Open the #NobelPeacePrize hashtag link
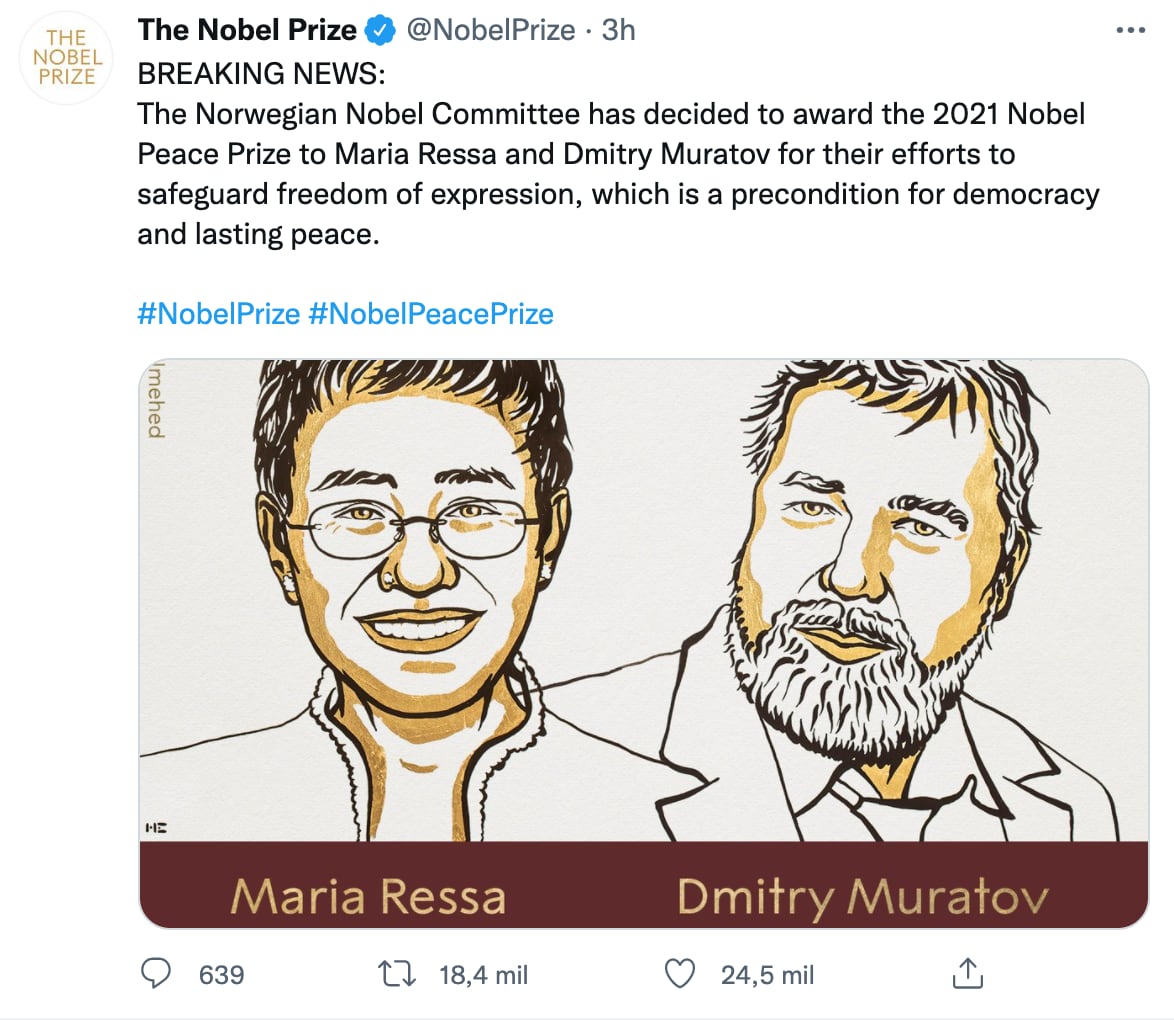 pos(430,313)
